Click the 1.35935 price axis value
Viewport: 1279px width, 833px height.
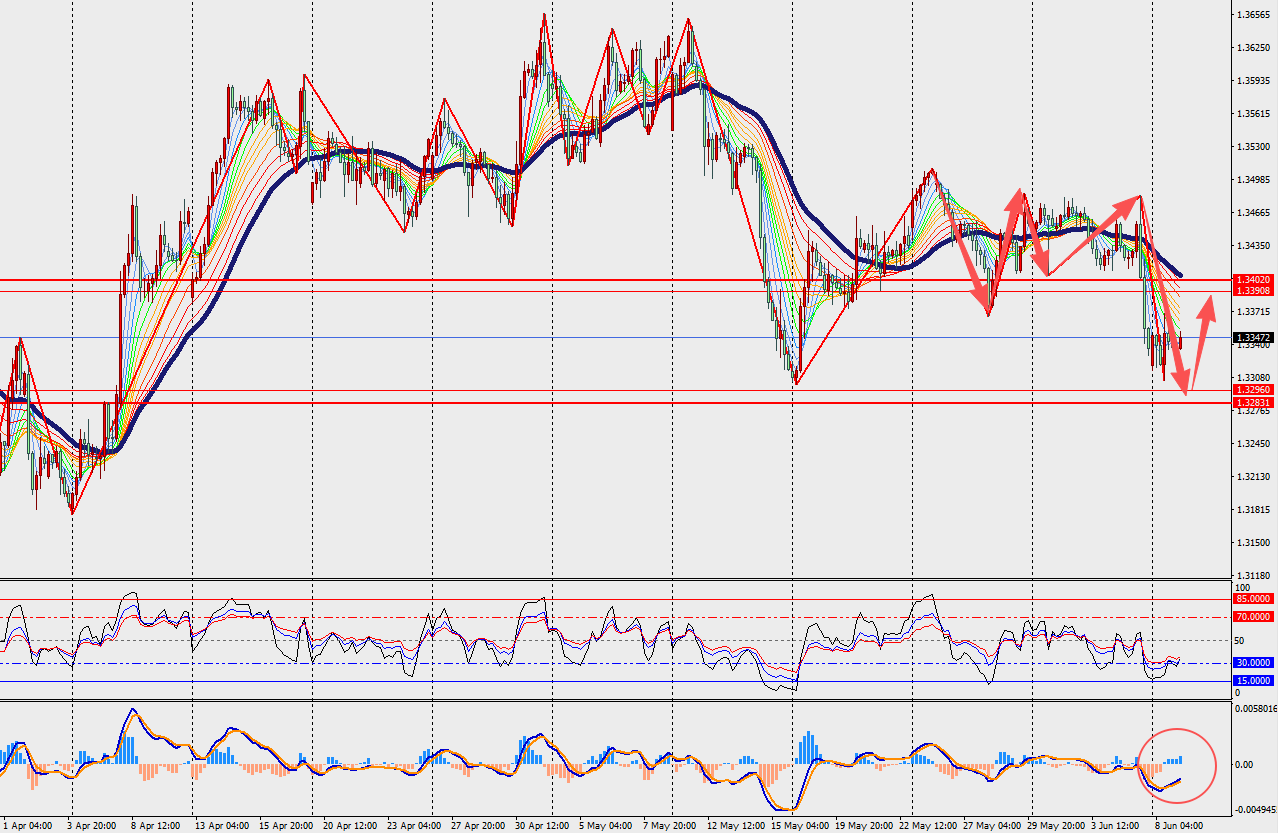coord(1254,81)
